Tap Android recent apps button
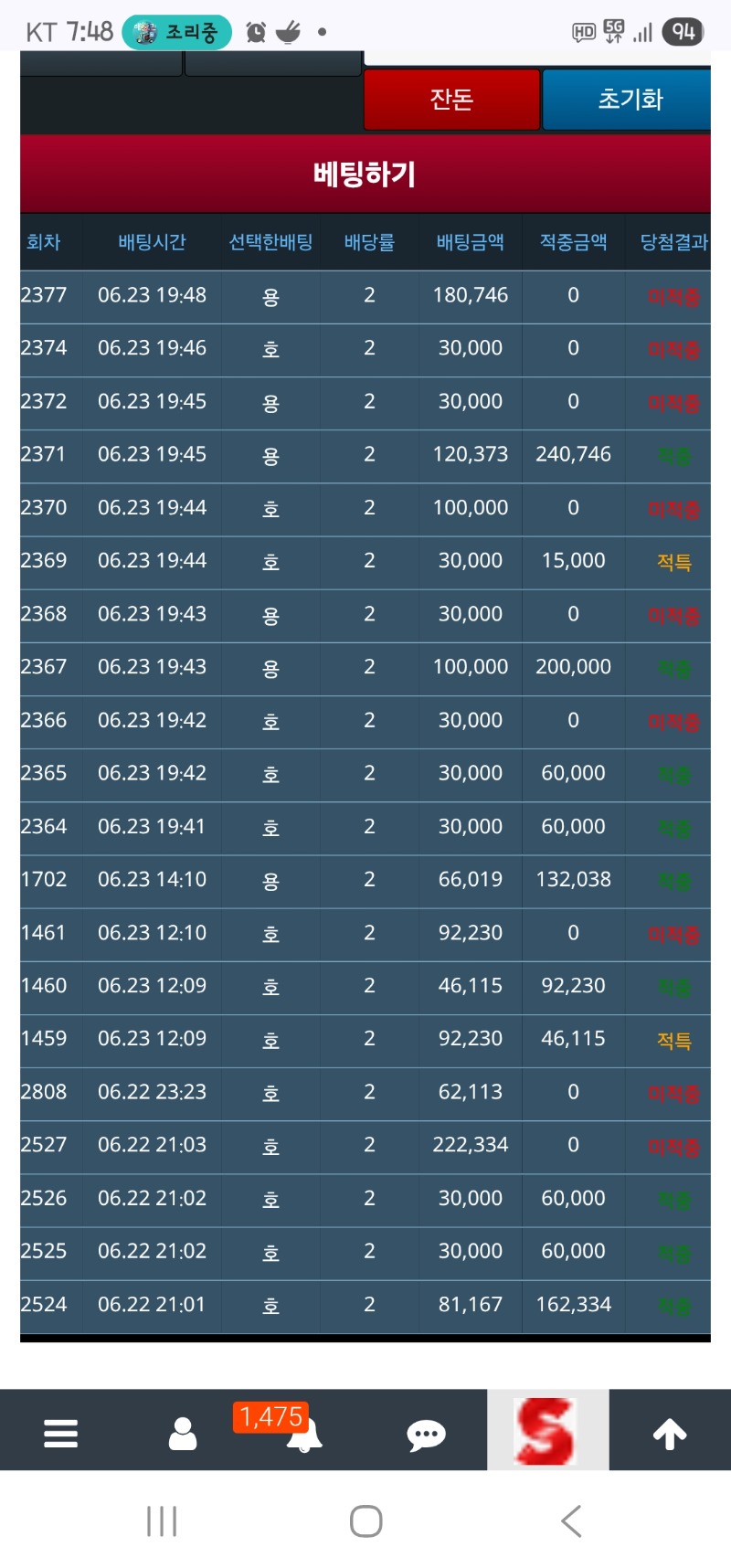Screen dimensions: 731x1568 [162, 1521]
